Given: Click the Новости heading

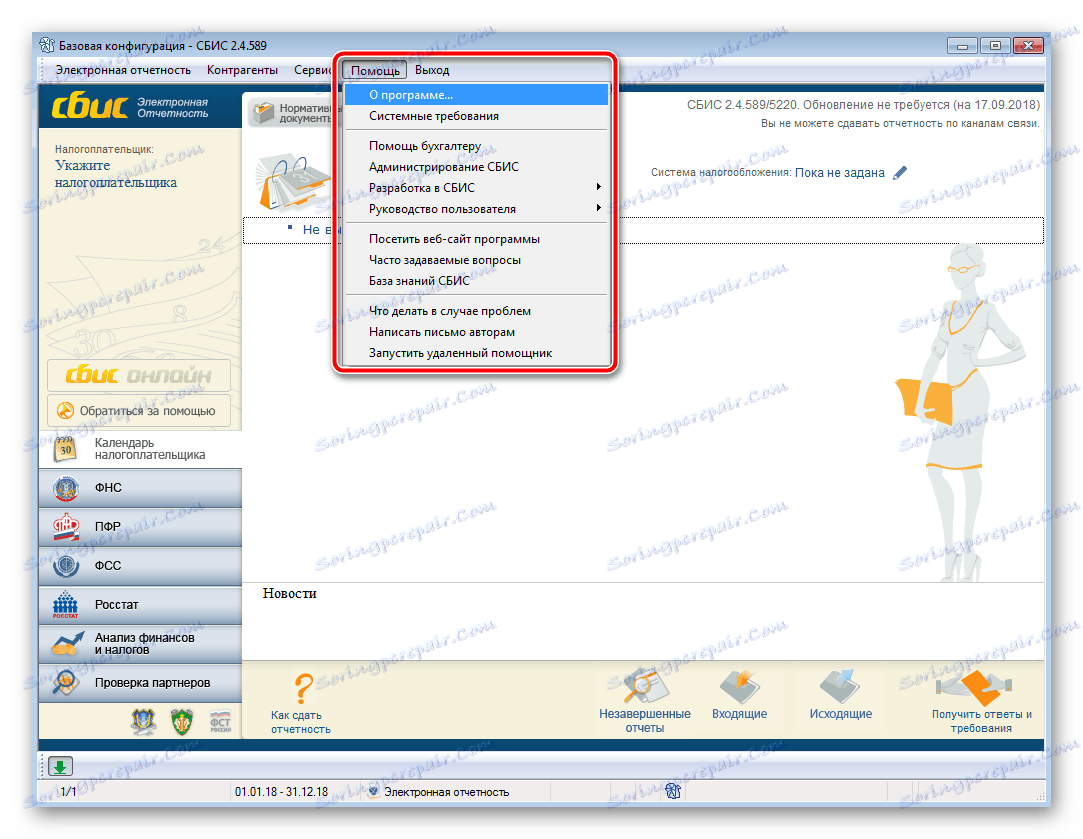Looking at the screenshot, I should coord(289,594).
